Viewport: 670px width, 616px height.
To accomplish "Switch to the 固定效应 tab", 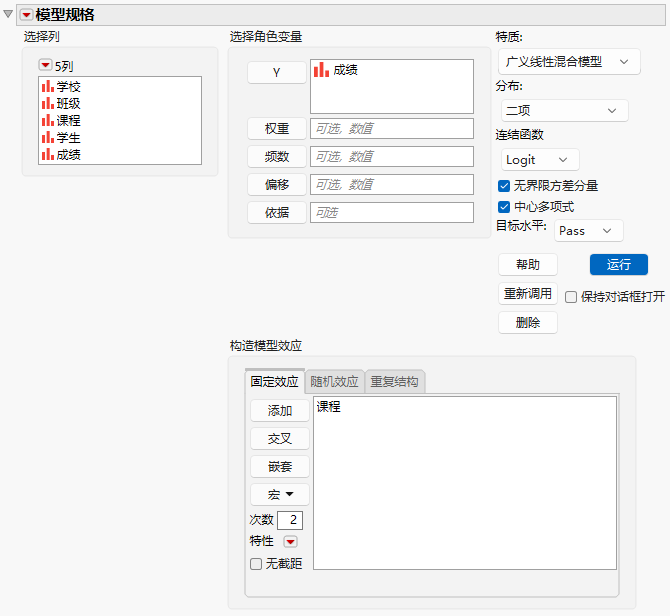I will click(274, 381).
